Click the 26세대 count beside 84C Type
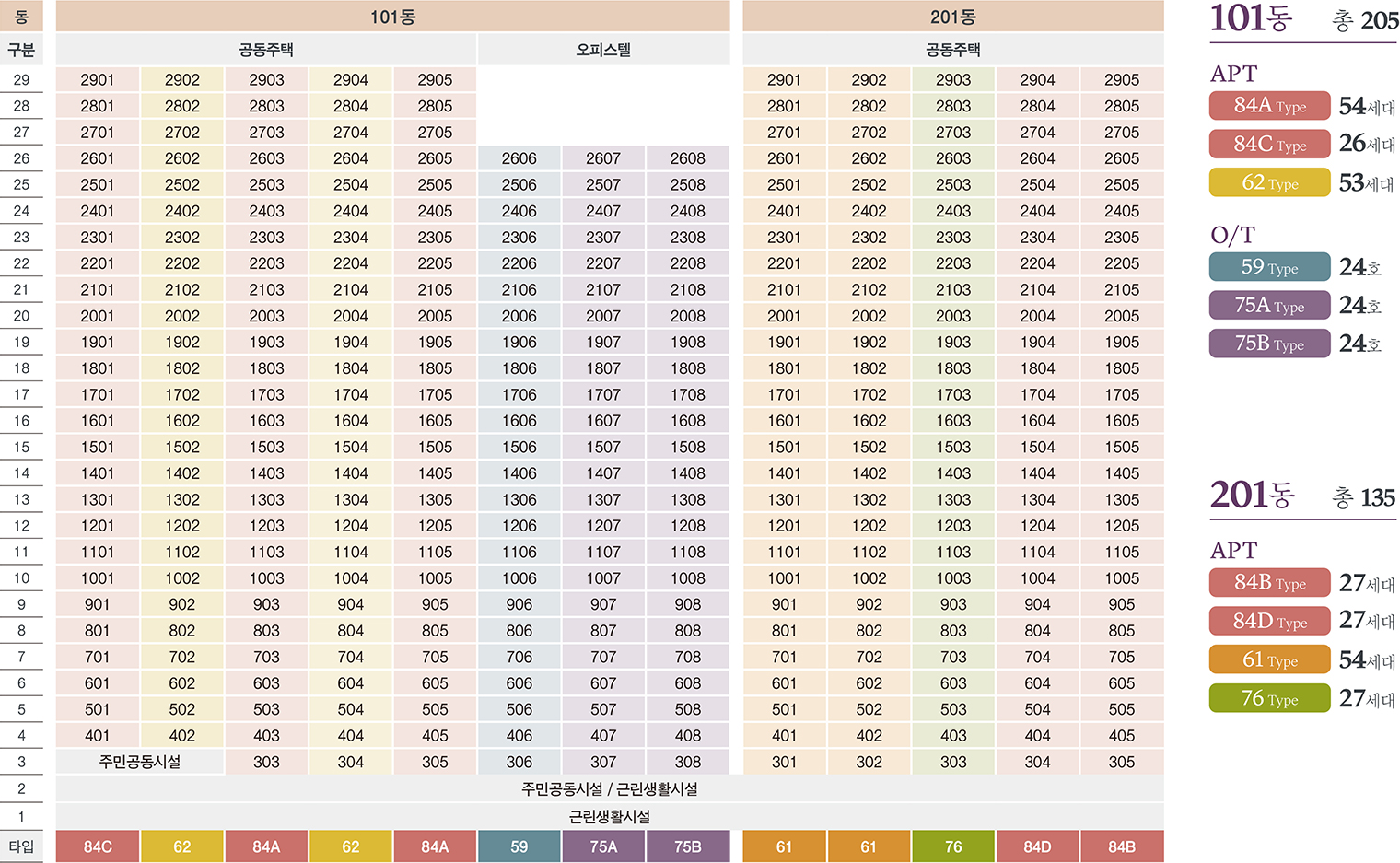Image resolution: width=1400 pixels, height=863 pixels. (x=1367, y=144)
